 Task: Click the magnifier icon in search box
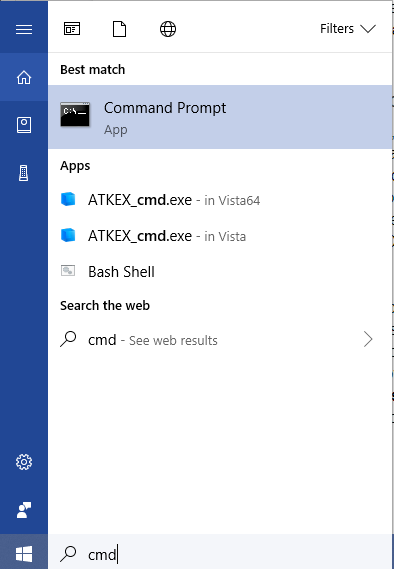(68, 553)
